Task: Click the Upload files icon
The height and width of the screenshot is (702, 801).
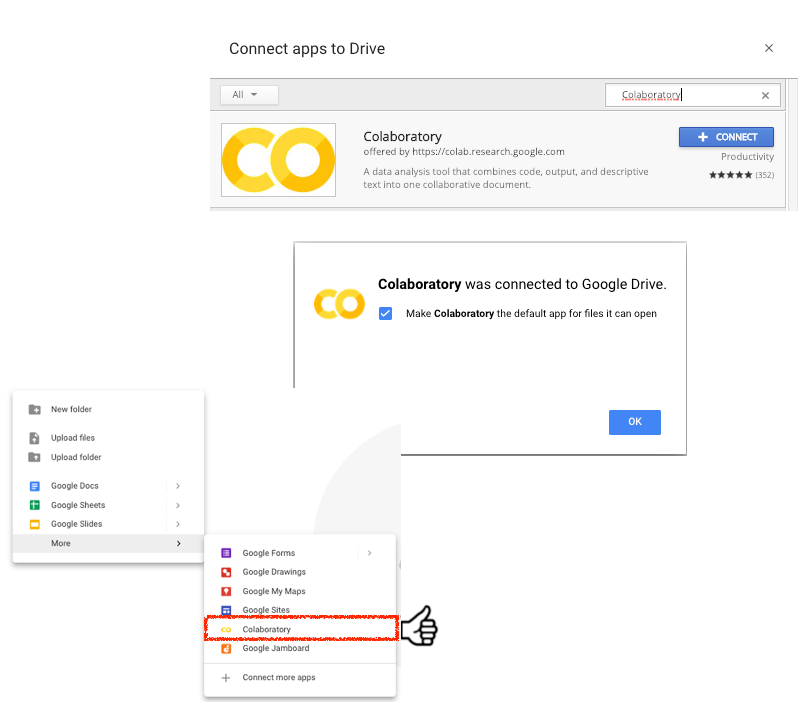Action: [x=34, y=438]
